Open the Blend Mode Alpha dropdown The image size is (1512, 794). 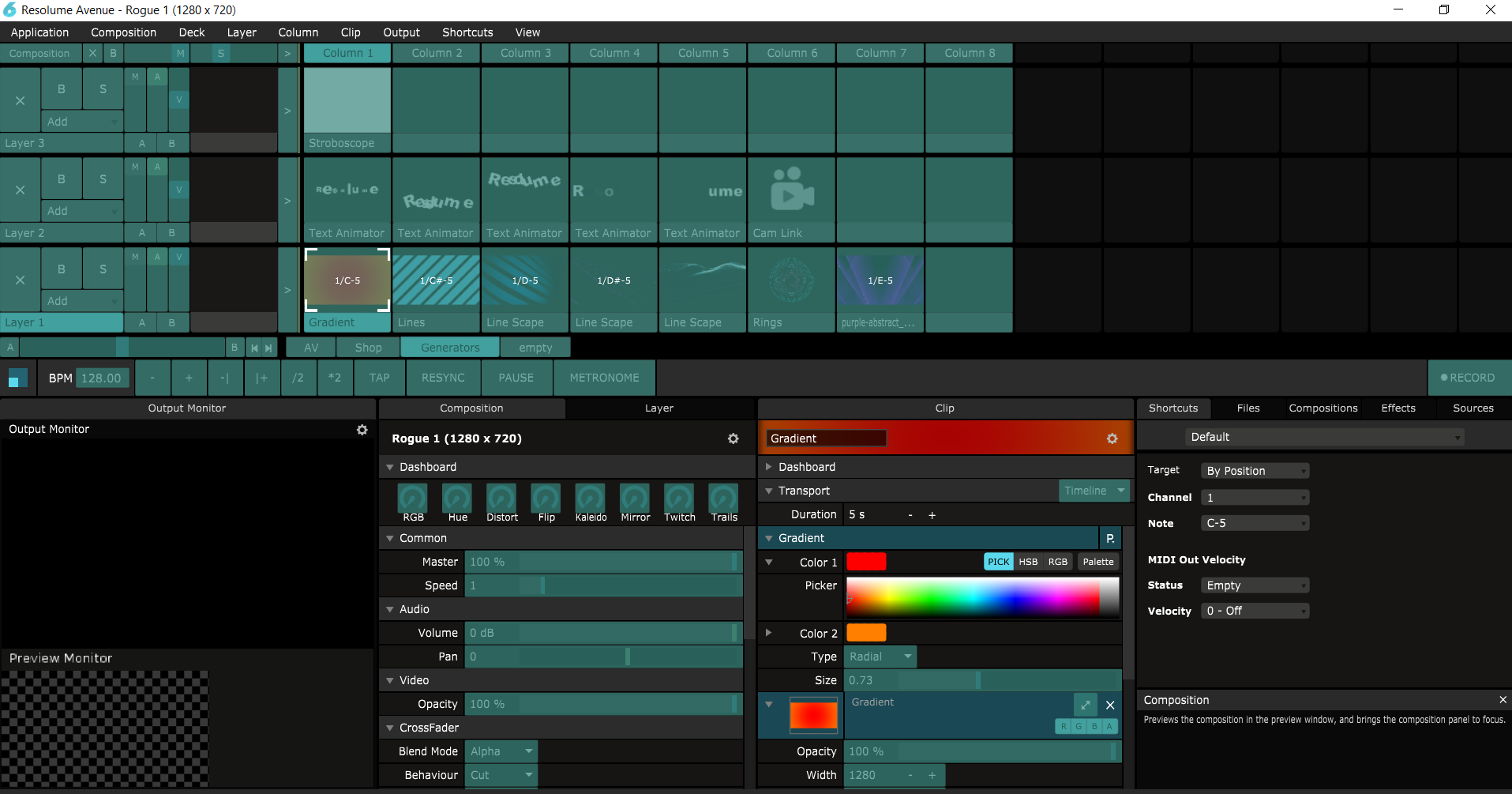(501, 751)
